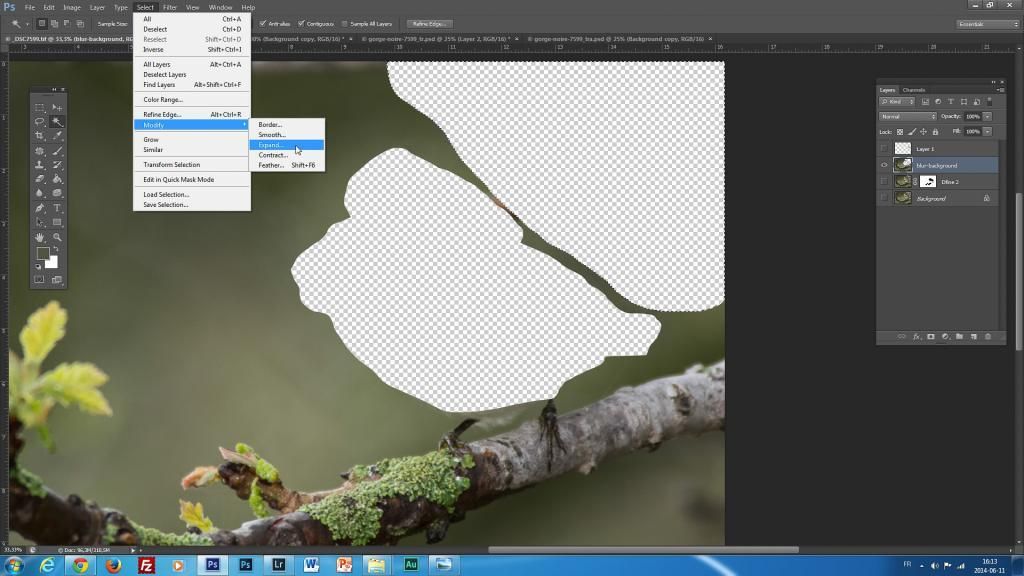
Task: Click the Refine Edge button
Action: point(428,23)
